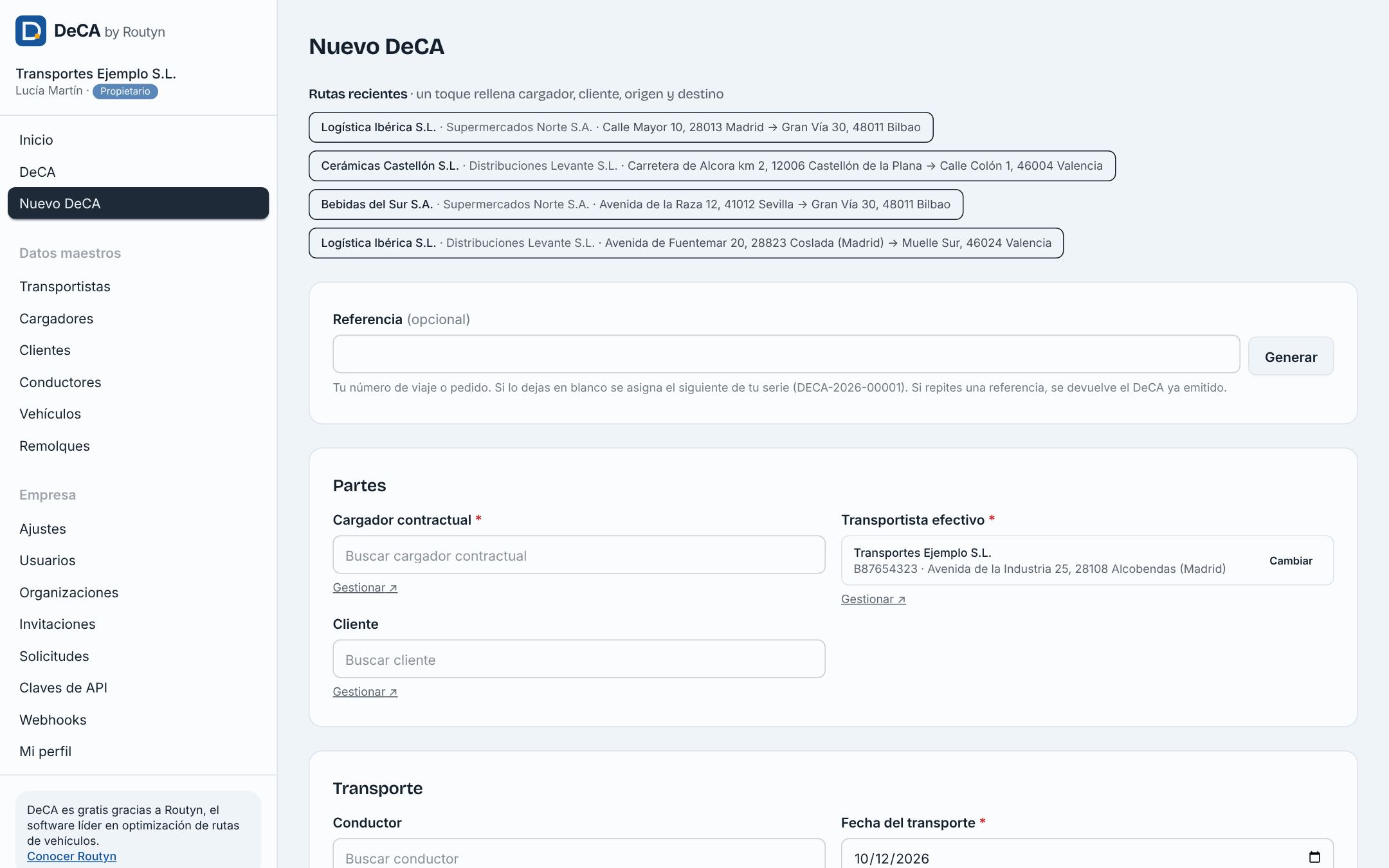Select Nuevo DeCA in the sidebar
Screen dimensions: 1389x868
tap(138, 203)
